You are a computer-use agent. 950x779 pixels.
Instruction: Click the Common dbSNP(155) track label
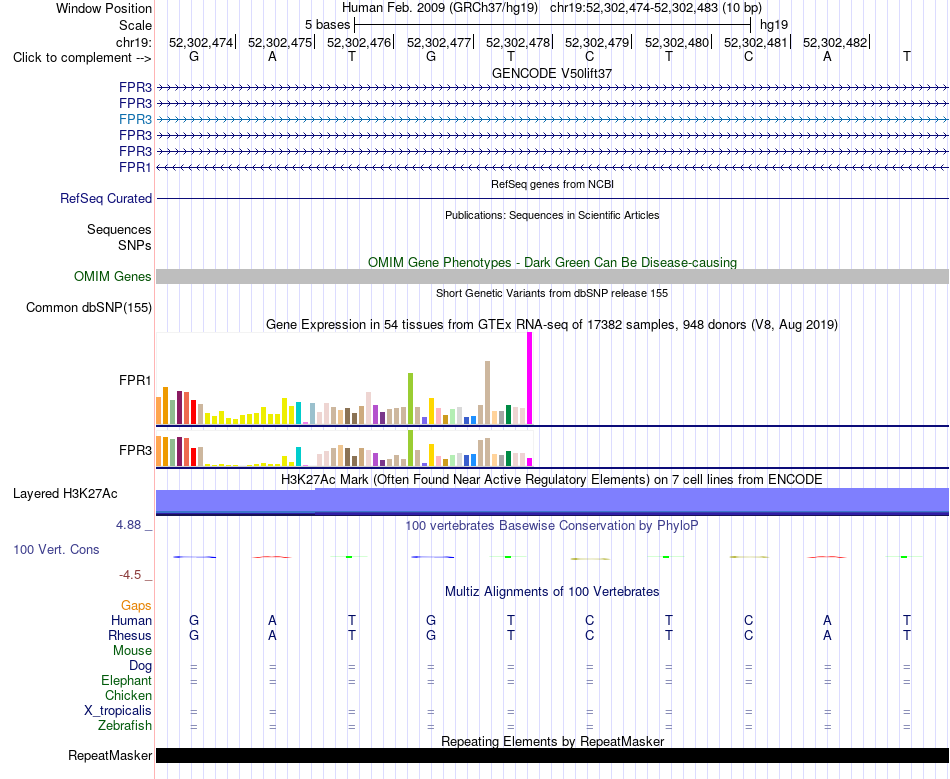(89, 308)
